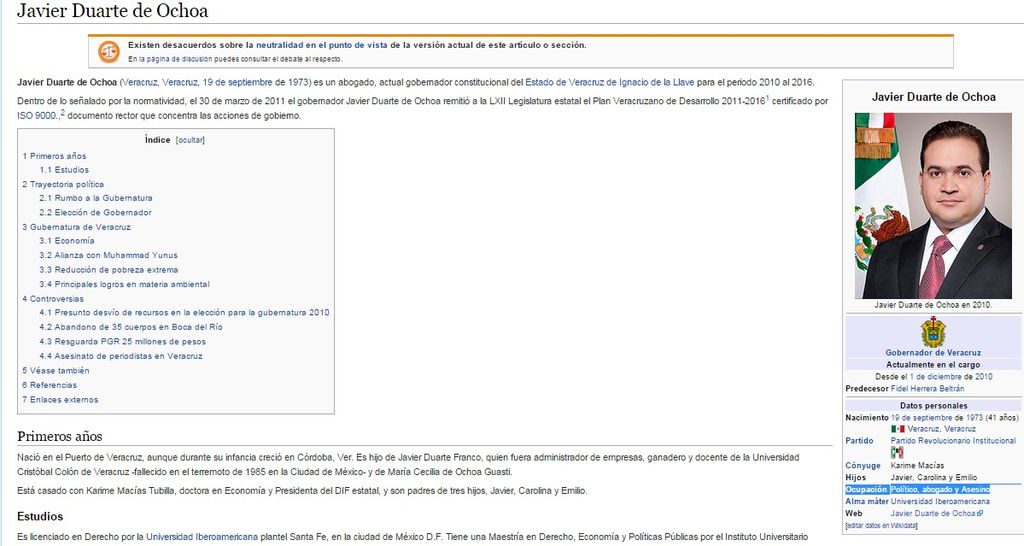Click the orange neutrality scales icon

(x=108, y=51)
